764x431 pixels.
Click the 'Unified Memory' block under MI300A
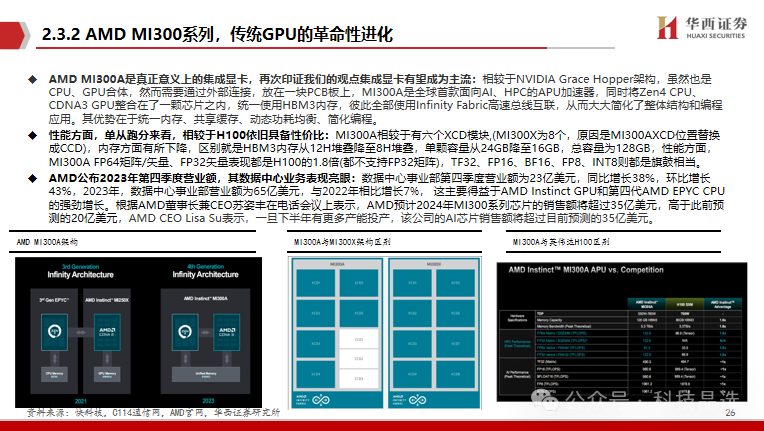point(206,374)
